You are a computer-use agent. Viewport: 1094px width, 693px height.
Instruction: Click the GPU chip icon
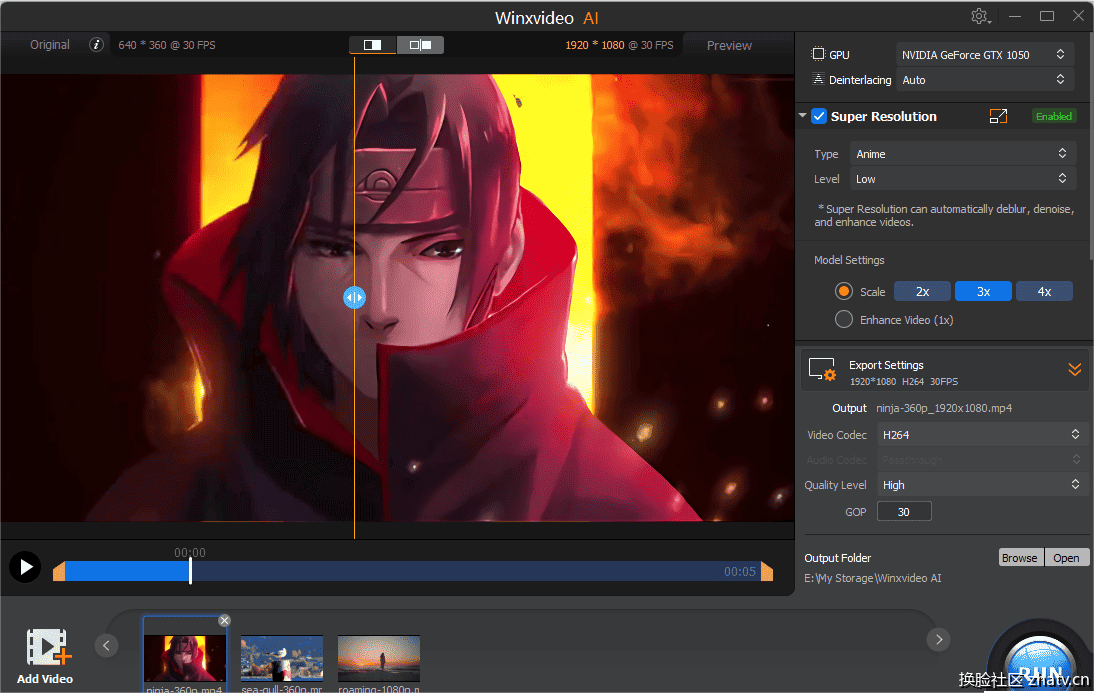click(x=818, y=54)
